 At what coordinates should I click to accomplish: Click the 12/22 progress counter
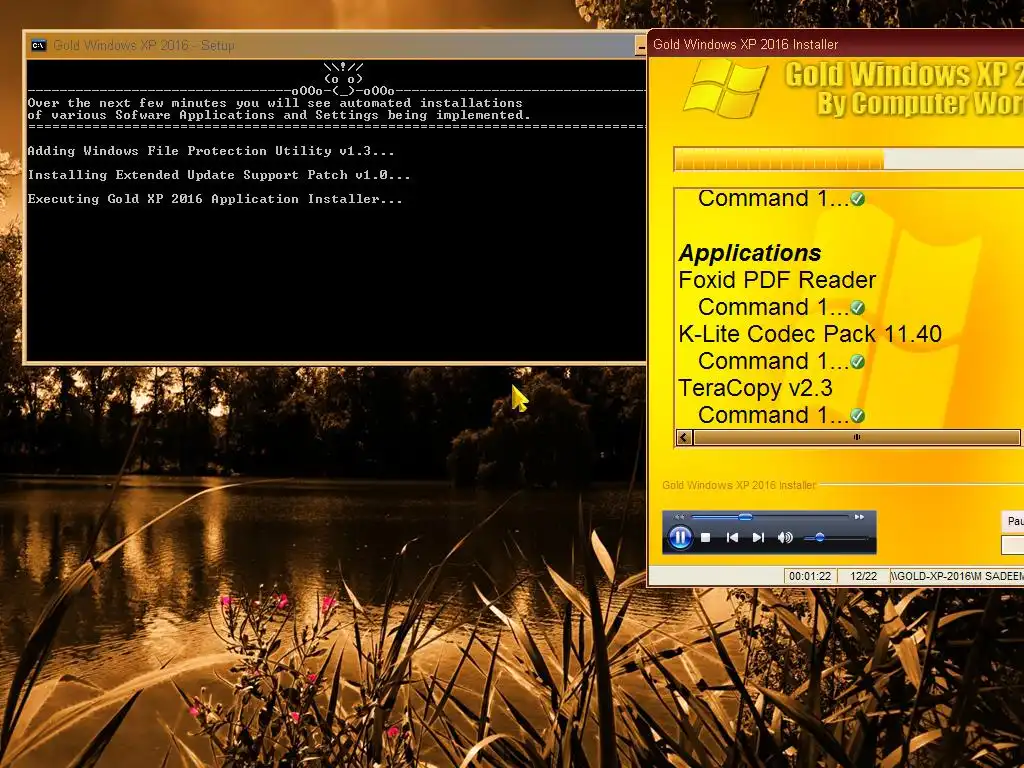point(863,576)
